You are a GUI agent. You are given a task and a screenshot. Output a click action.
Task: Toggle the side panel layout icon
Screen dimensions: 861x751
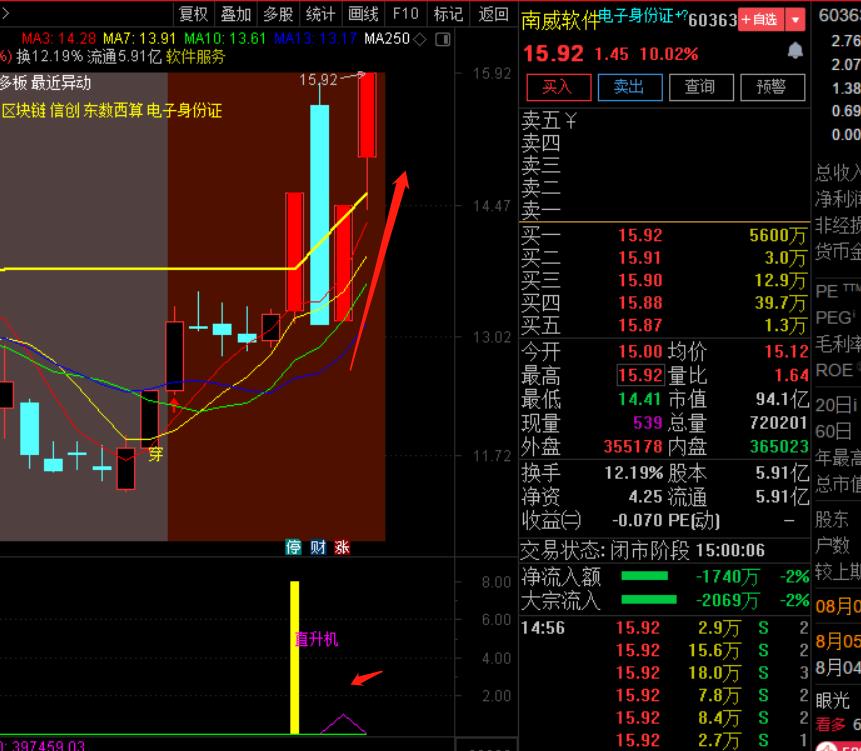coord(443,40)
